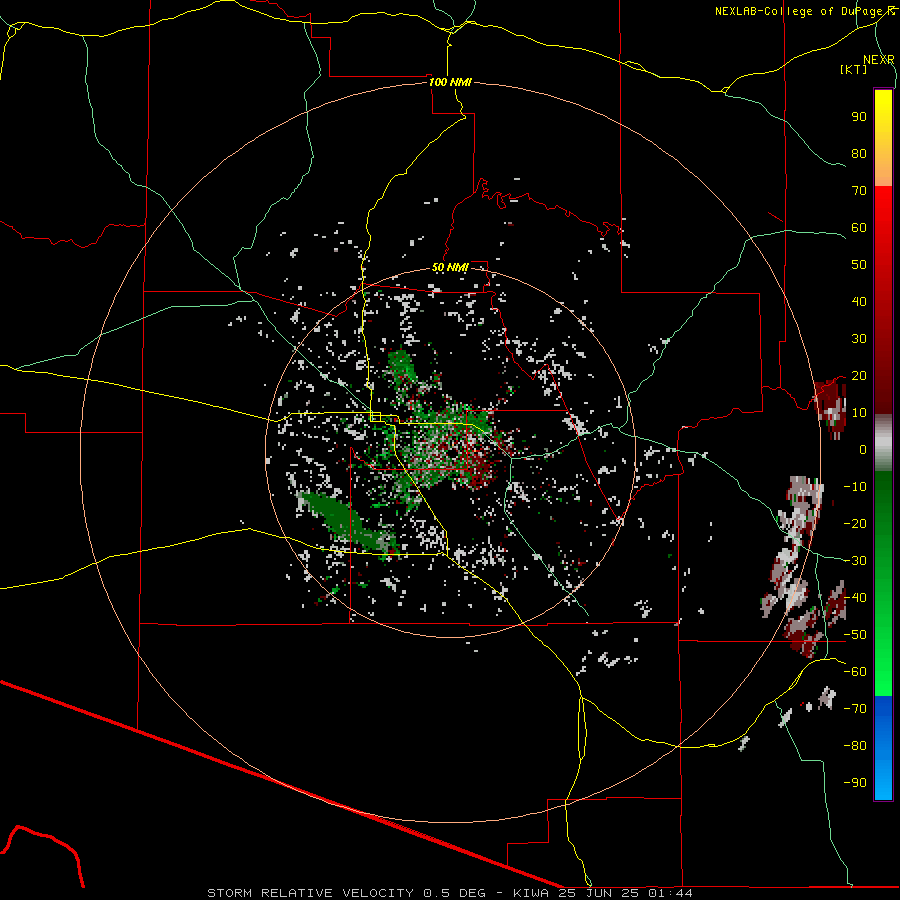Click the 70 knot scale label
Screen dimensions: 900x900
(859, 191)
